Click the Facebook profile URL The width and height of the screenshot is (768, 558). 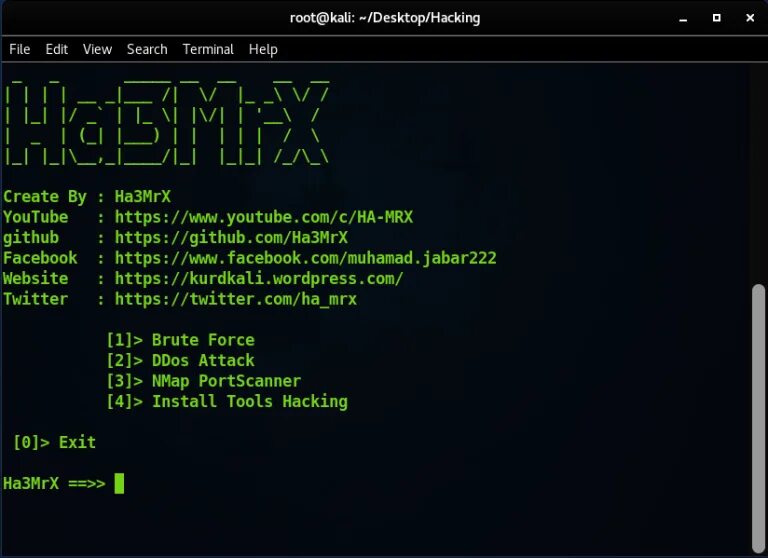[x=306, y=258]
